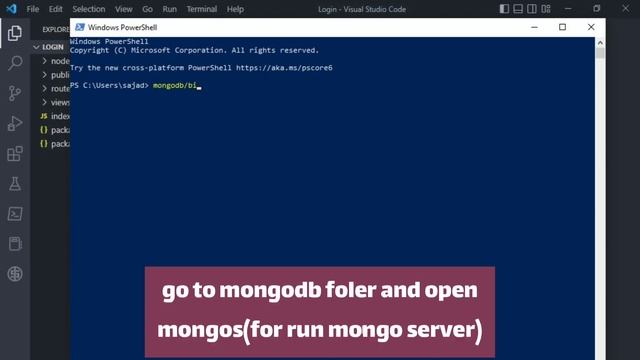The width and height of the screenshot is (640, 360).
Task: Open the Search view in activity bar
Action: pyautogui.click(x=15, y=63)
